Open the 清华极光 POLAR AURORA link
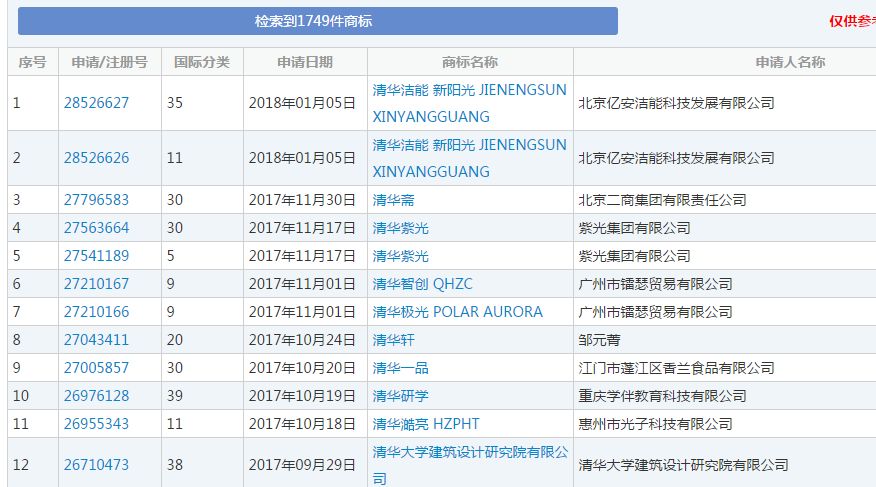 pyautogui.click(x=458, y=311)
